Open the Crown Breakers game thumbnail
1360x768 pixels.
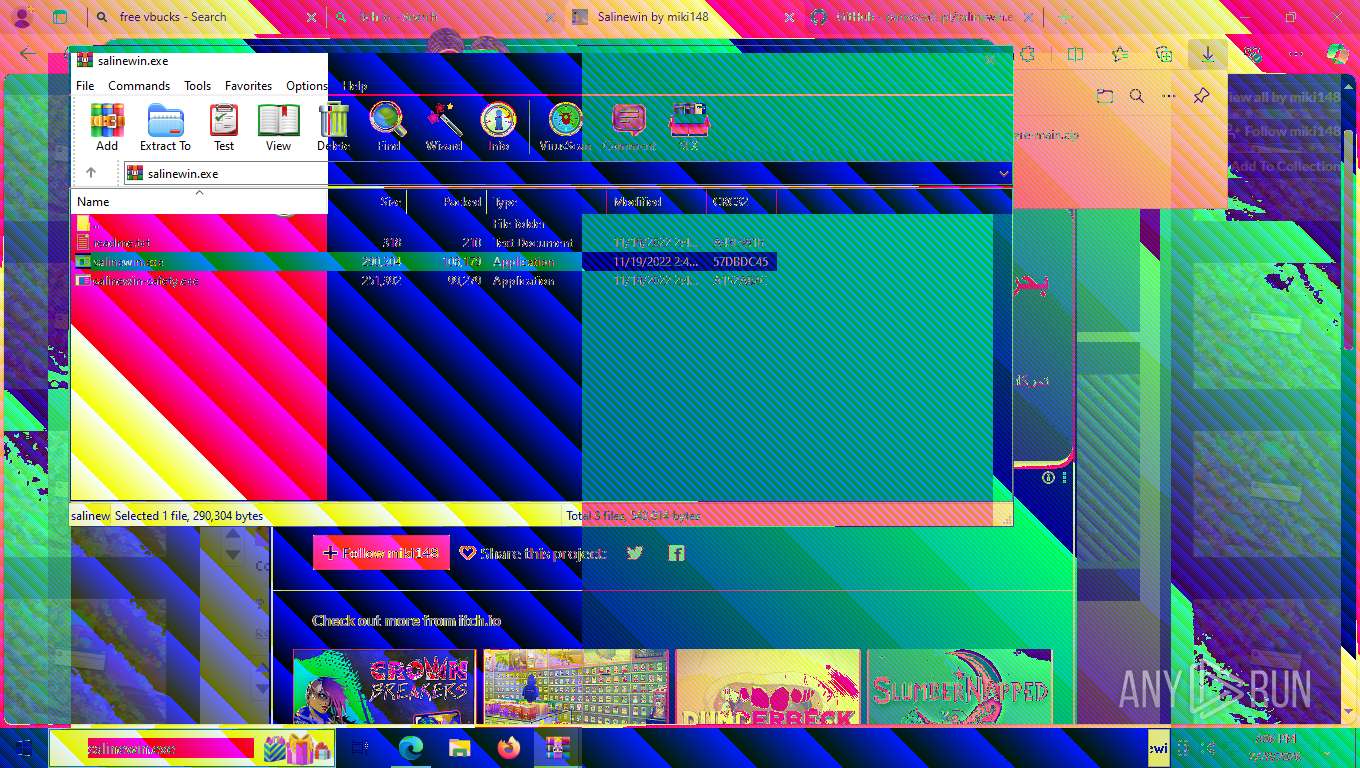(x=384, y=688)
